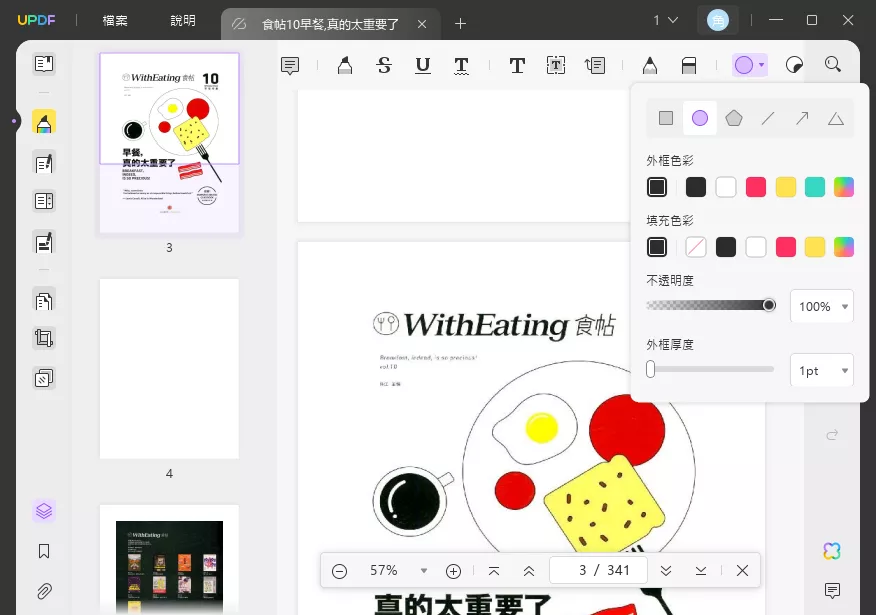The image size is (876, 615).
Task: Select the no-fill option for fill color
Action: point(696,247)
